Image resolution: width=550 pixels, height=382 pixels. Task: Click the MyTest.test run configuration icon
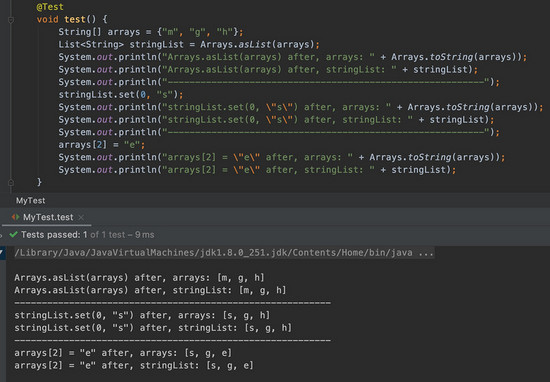tap(15, 217)
